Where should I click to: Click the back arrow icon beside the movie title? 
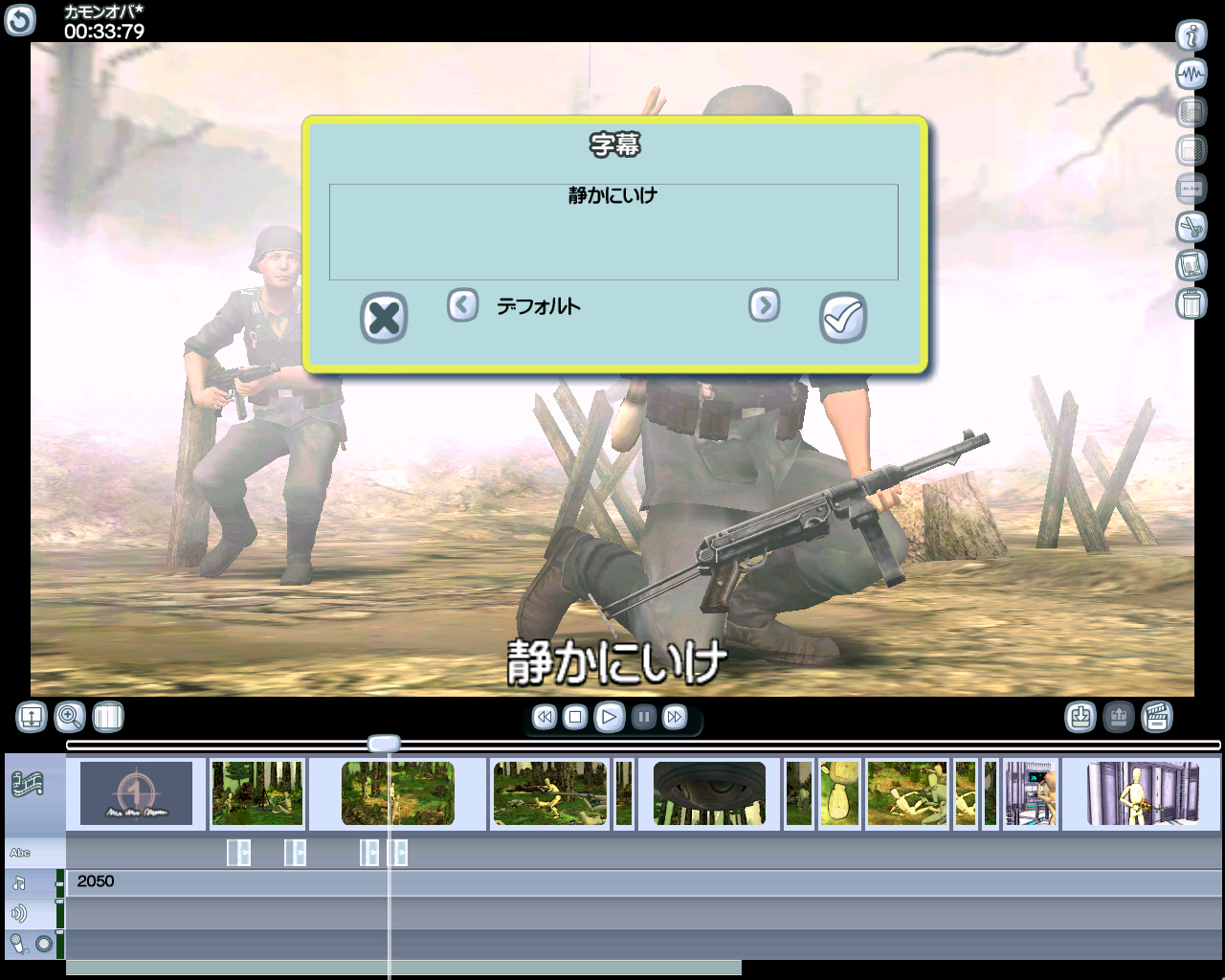20,20
